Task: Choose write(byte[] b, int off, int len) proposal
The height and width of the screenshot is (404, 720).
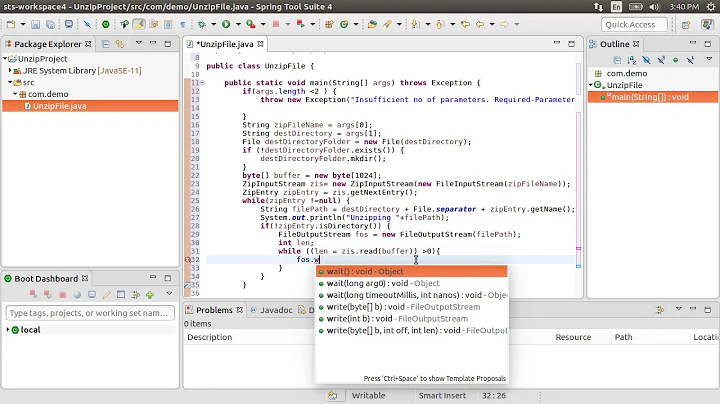Action: tap(411, 331)
